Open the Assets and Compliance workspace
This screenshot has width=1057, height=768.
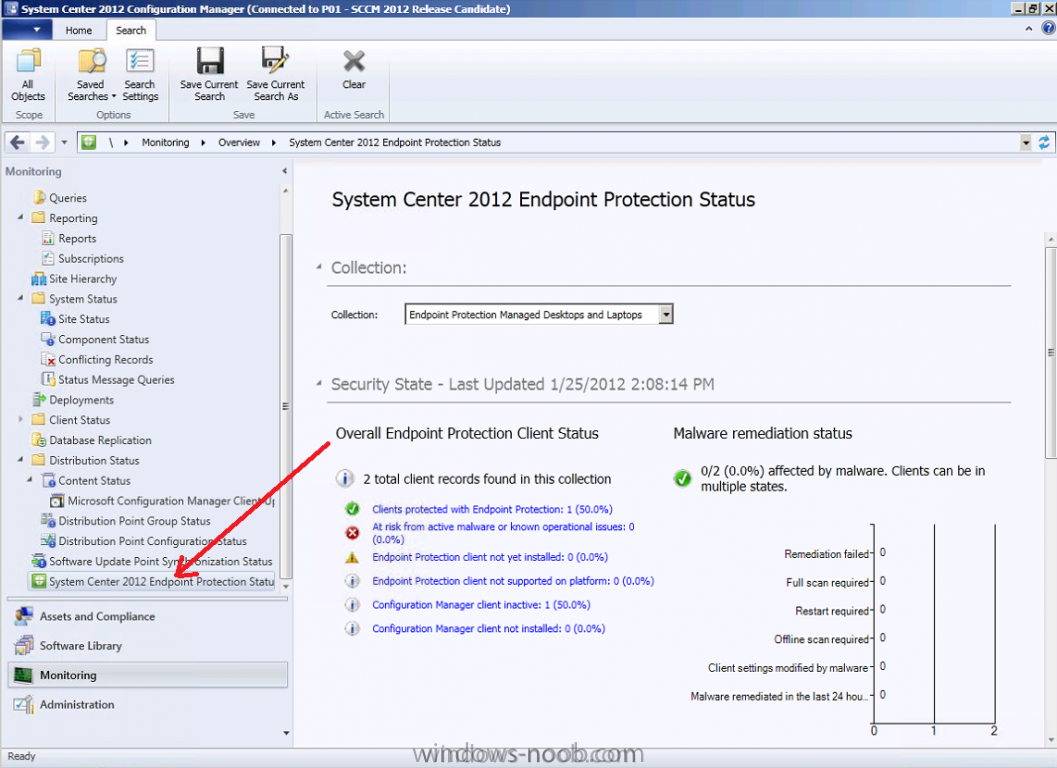coord(147,616)
